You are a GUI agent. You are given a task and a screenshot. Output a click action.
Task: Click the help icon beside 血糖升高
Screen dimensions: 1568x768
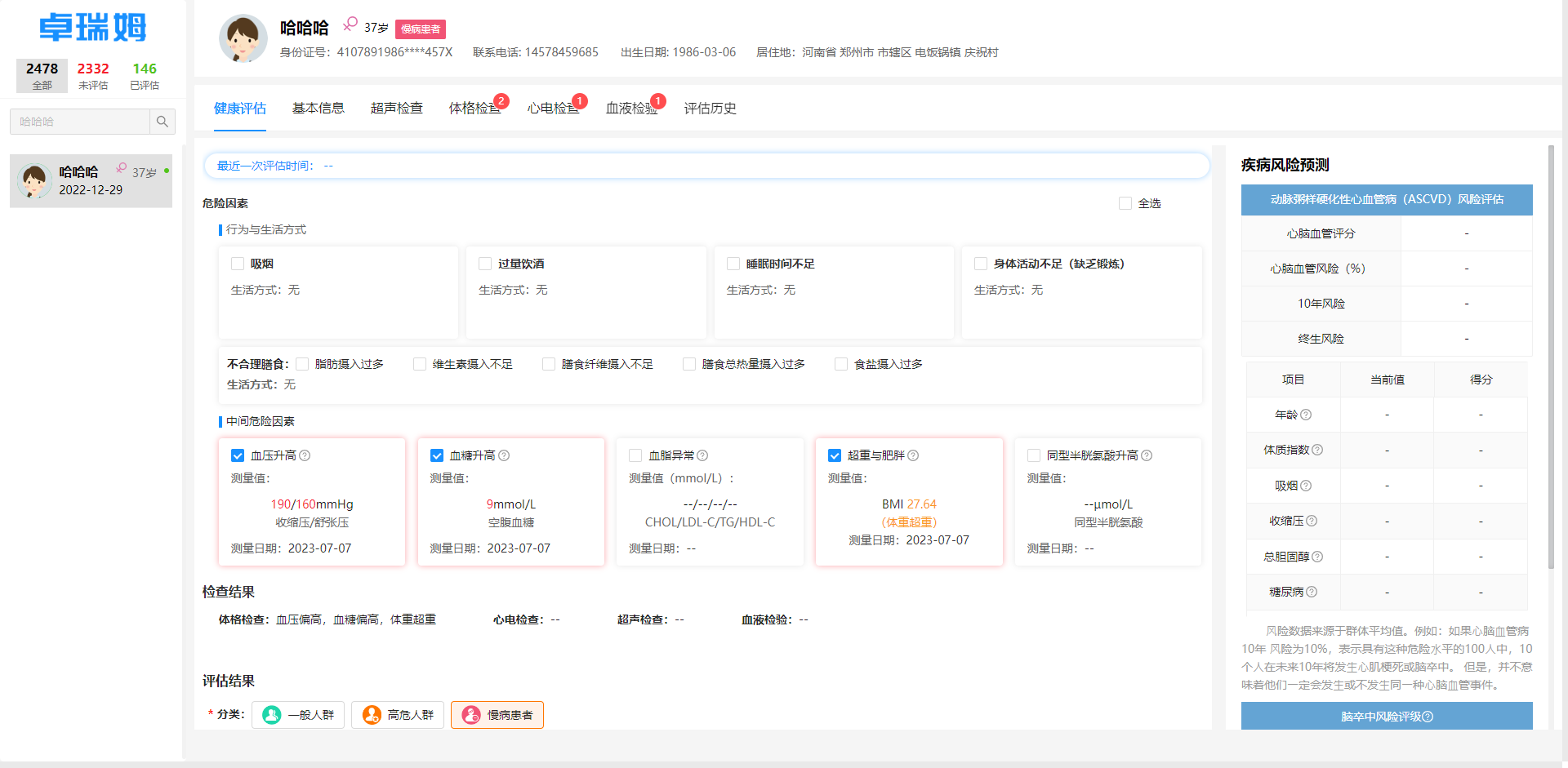click(504, 455)
